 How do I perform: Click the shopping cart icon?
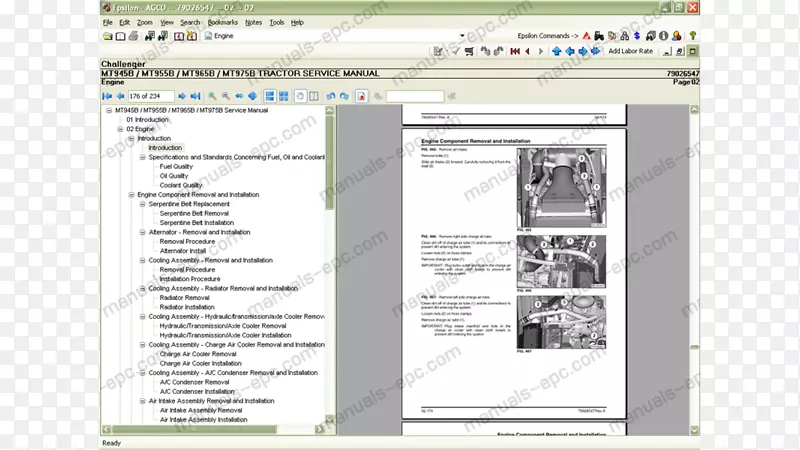click(x=469, y=51)
